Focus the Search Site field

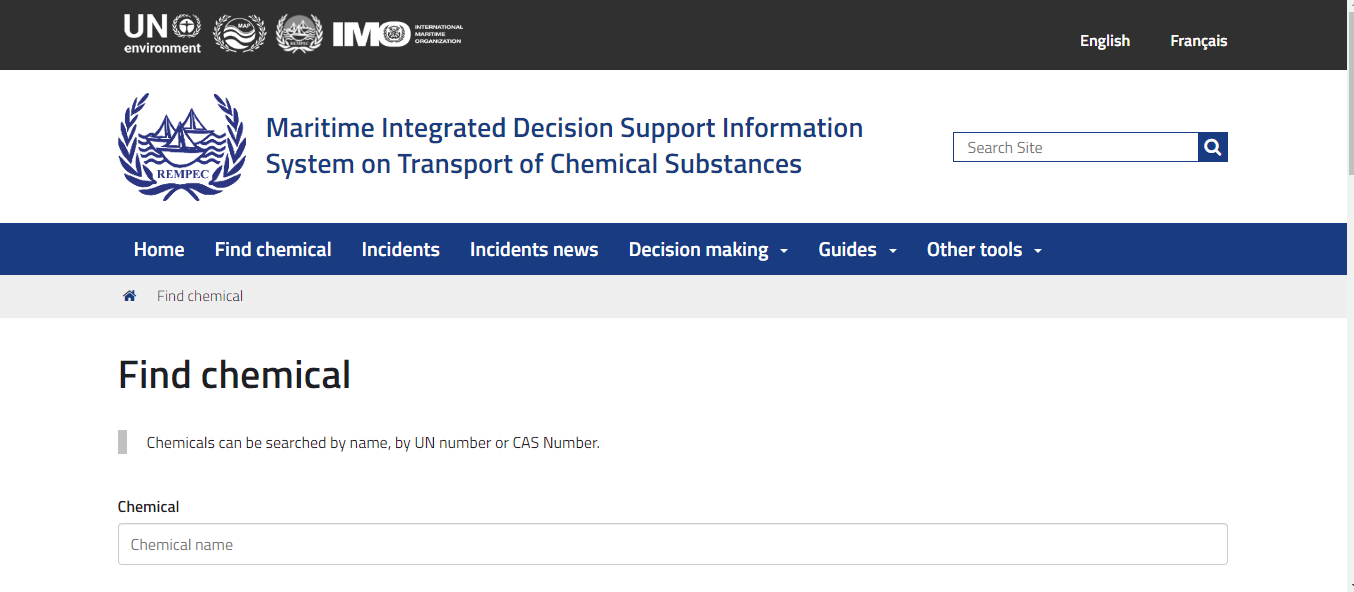click(x=1075, y=147)
